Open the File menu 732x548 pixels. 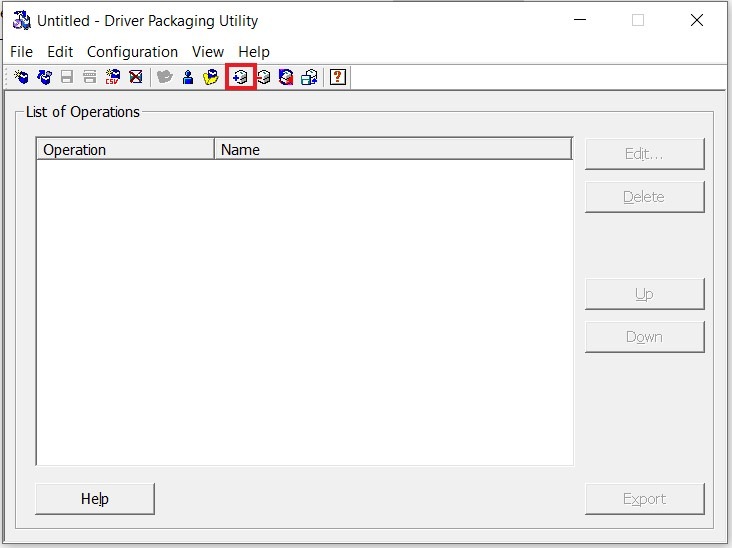pos(21,52)
